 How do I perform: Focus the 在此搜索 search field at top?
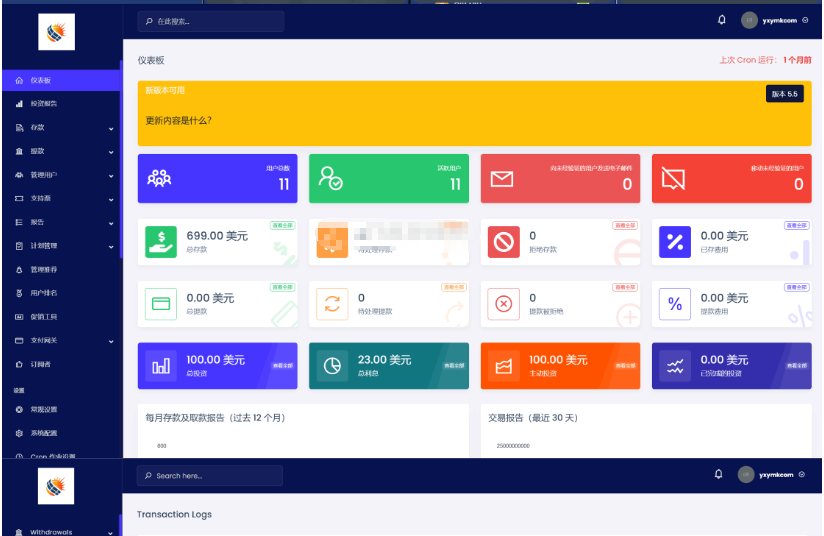tap(211, 22)
